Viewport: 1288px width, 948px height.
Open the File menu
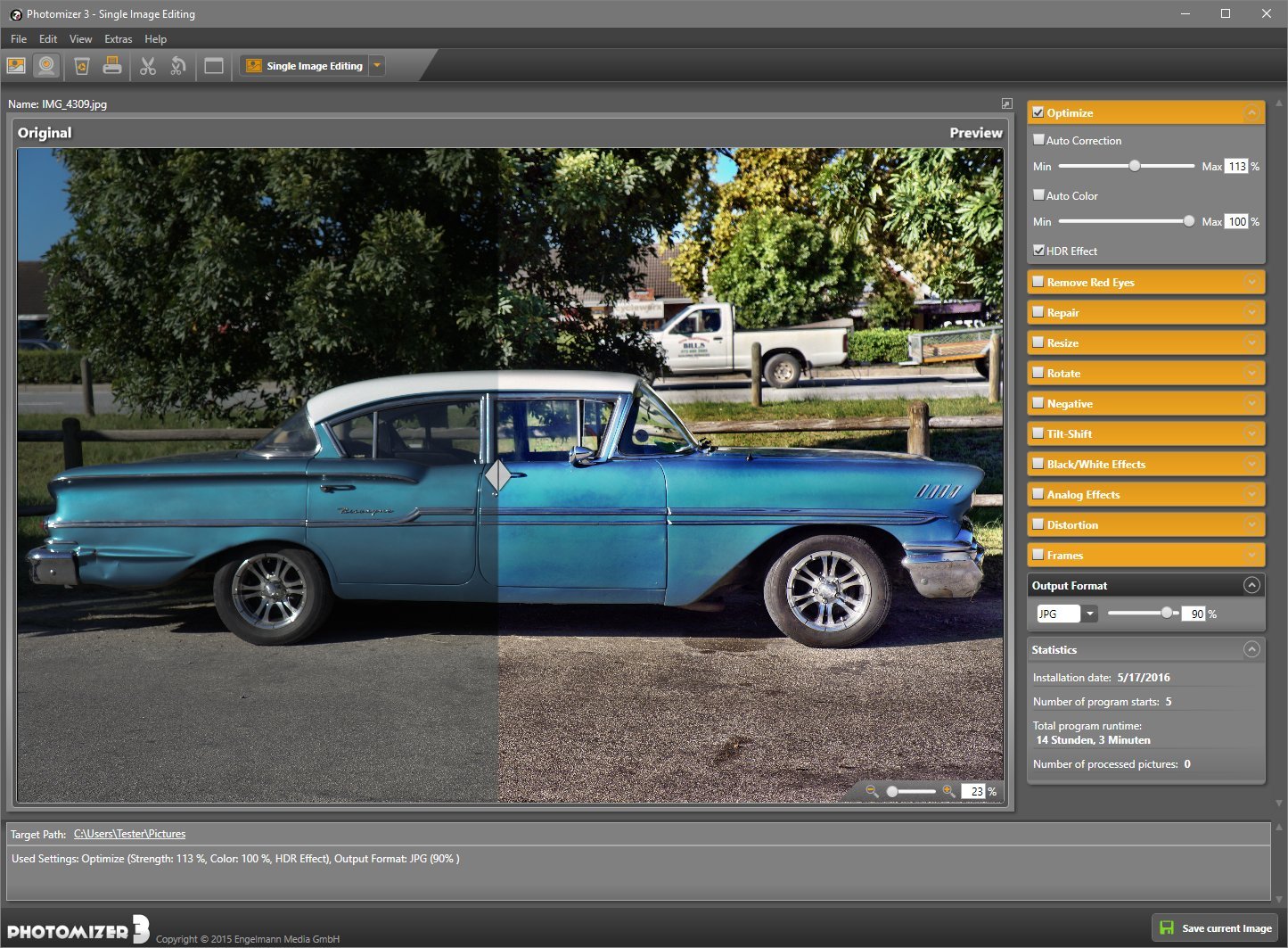point(19,39)
